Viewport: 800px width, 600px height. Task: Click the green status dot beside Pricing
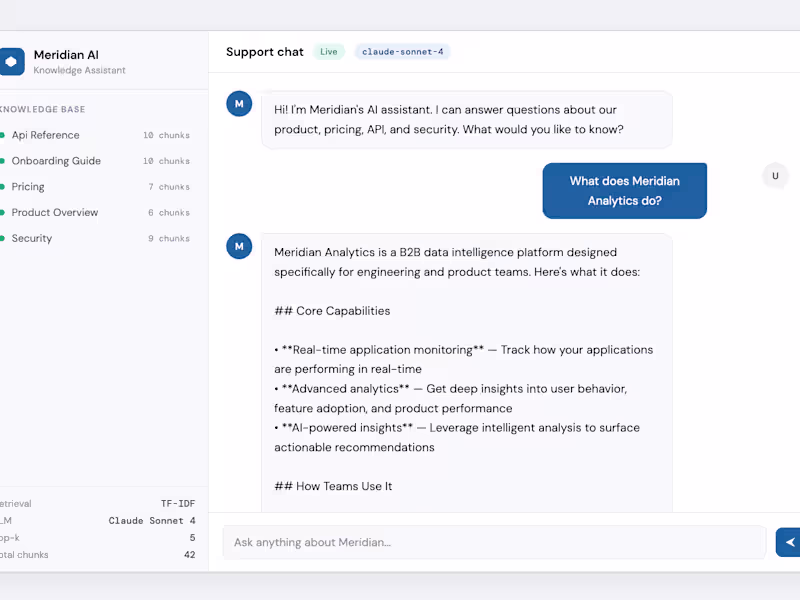(2, 186)
